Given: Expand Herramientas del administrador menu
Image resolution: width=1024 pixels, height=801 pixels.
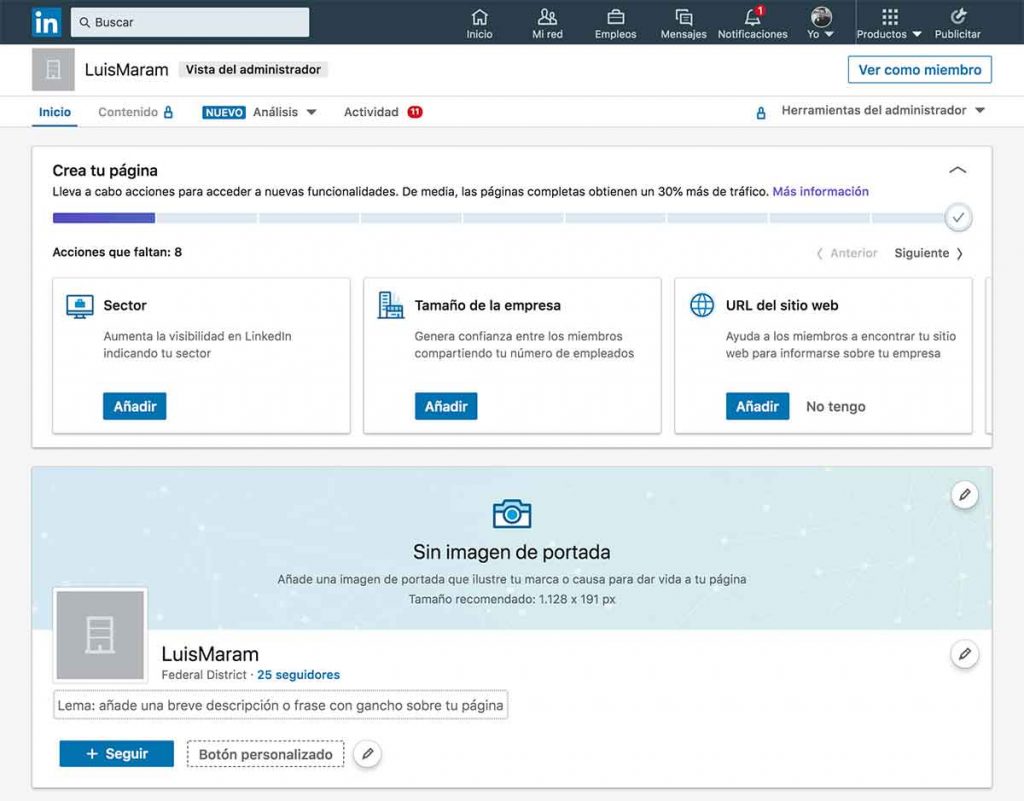Looking at the screenshot, I should (x=882, y=111).
